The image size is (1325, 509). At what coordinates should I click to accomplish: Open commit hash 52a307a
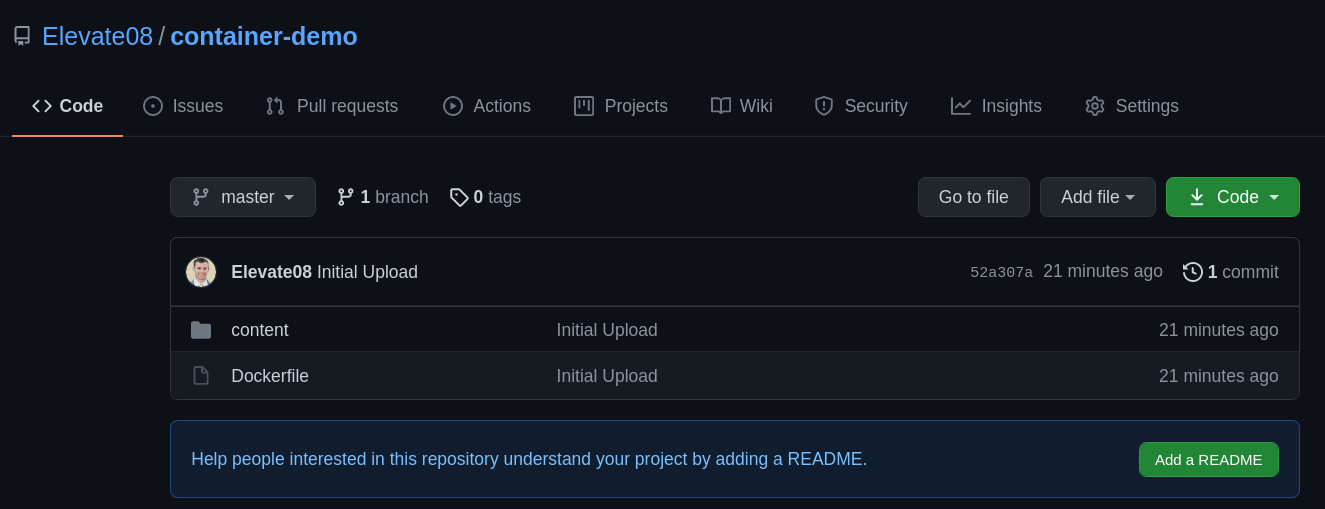(x=1001, y=272)
